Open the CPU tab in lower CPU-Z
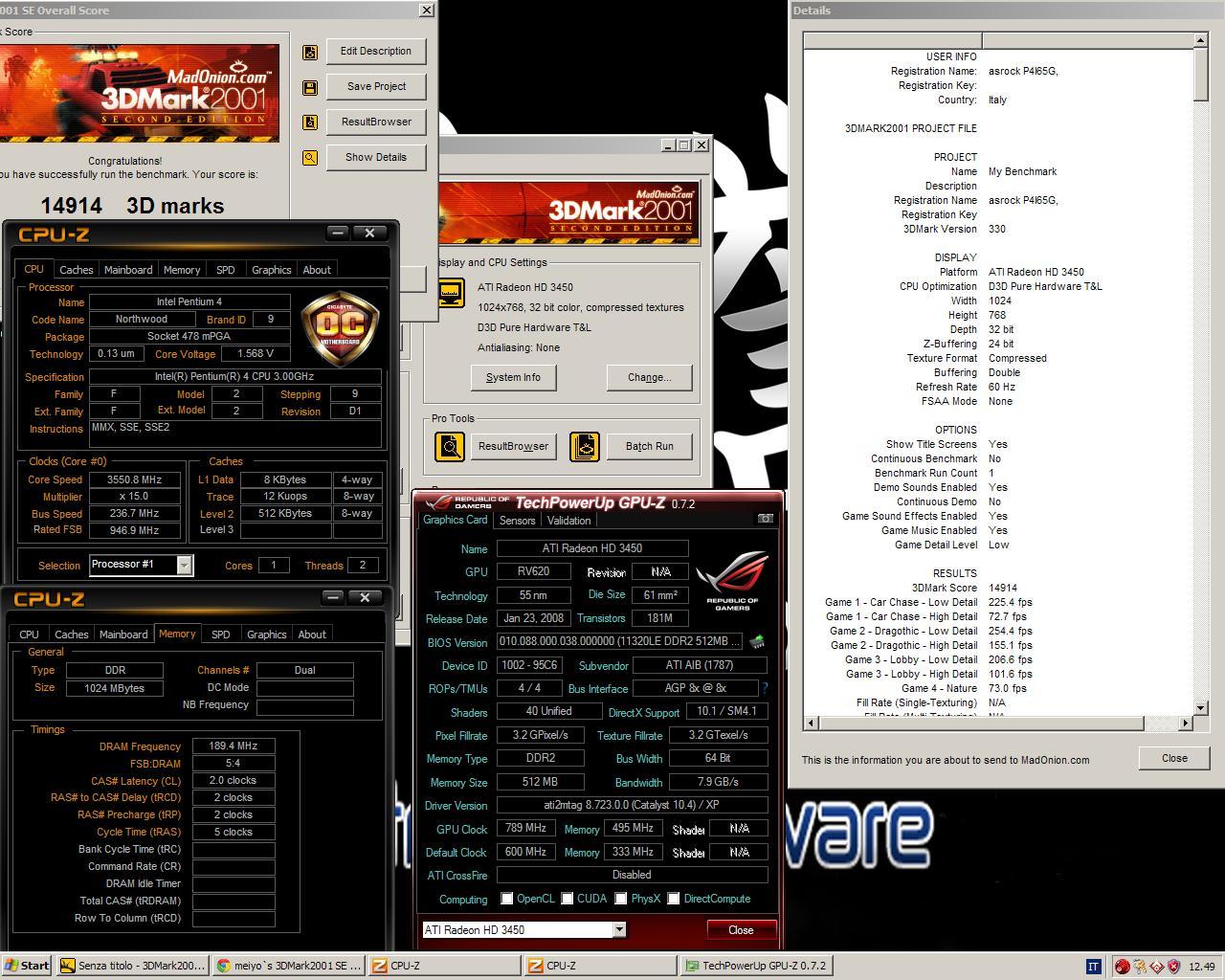 click(x=30, y=635)
